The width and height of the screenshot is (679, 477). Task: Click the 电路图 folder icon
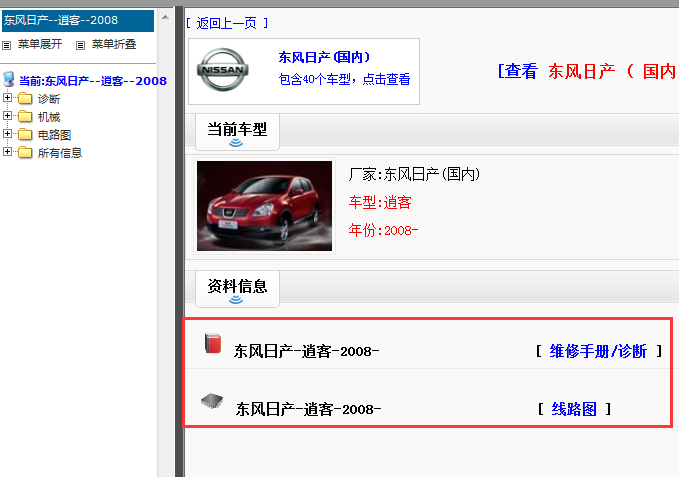click(25, 135)
